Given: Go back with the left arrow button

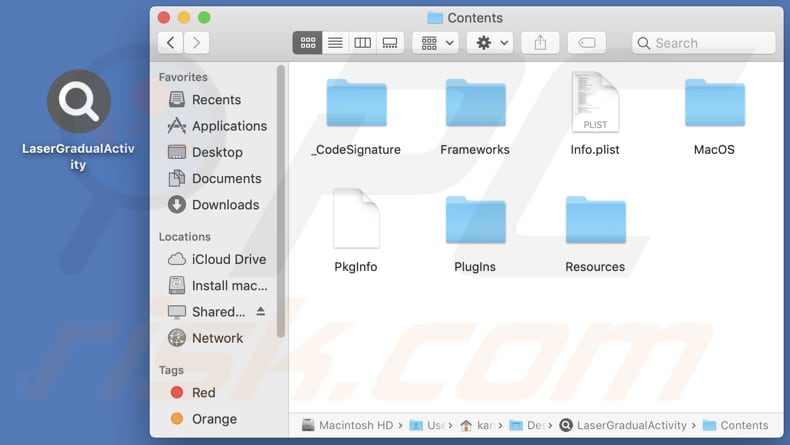Looking at the screenshot, I should pyautogui.click(x=171, y=42).
